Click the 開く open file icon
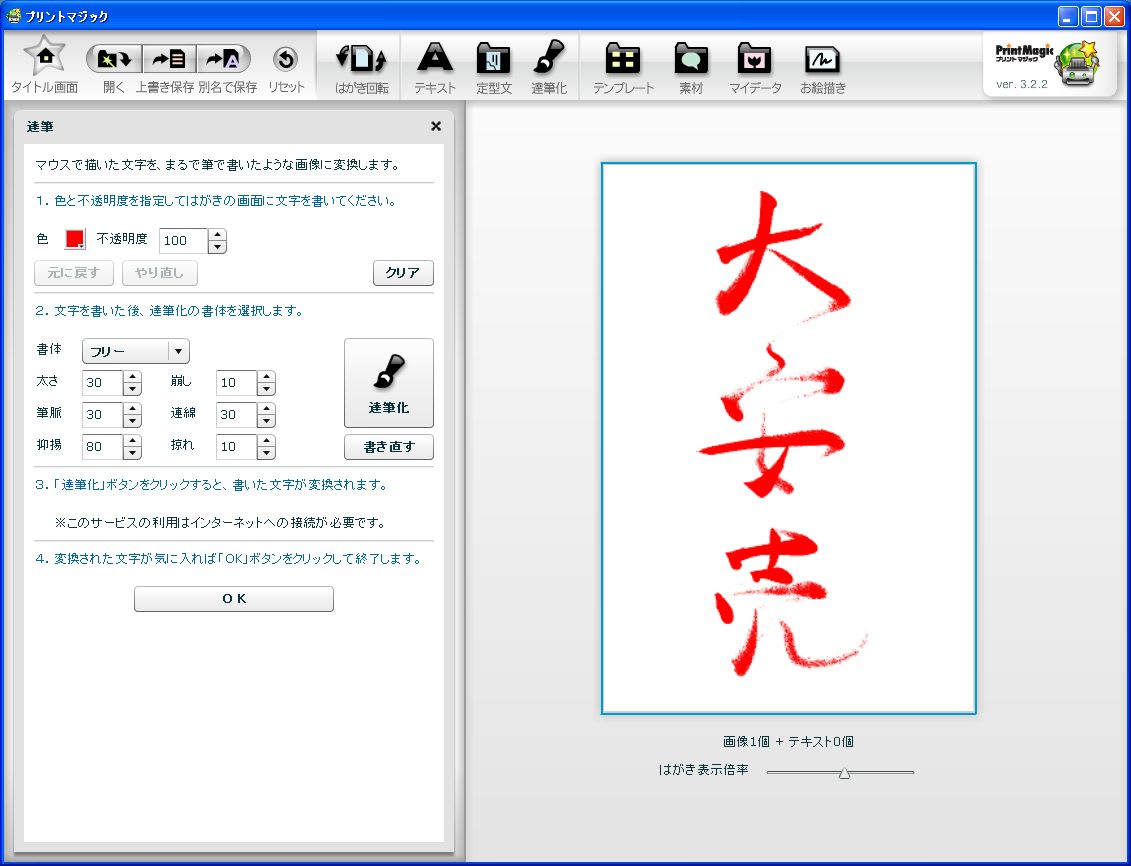Screen dimensions: 1131x866 coord(114,60)
